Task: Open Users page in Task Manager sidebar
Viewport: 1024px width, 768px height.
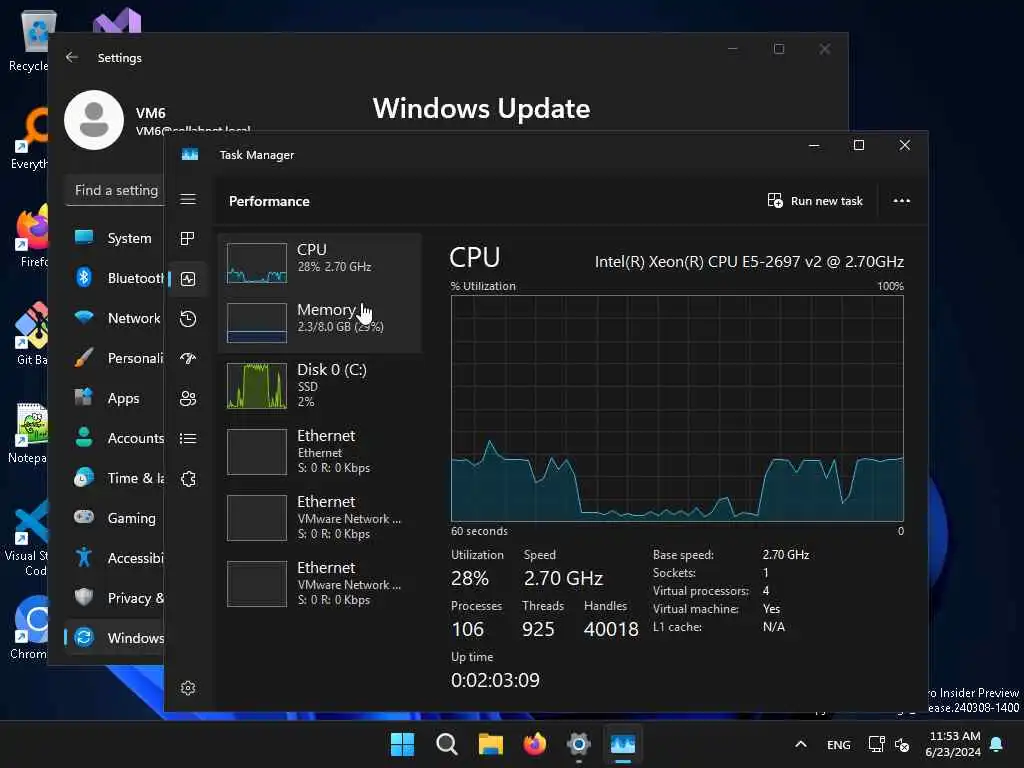Action: pos(188,398)
